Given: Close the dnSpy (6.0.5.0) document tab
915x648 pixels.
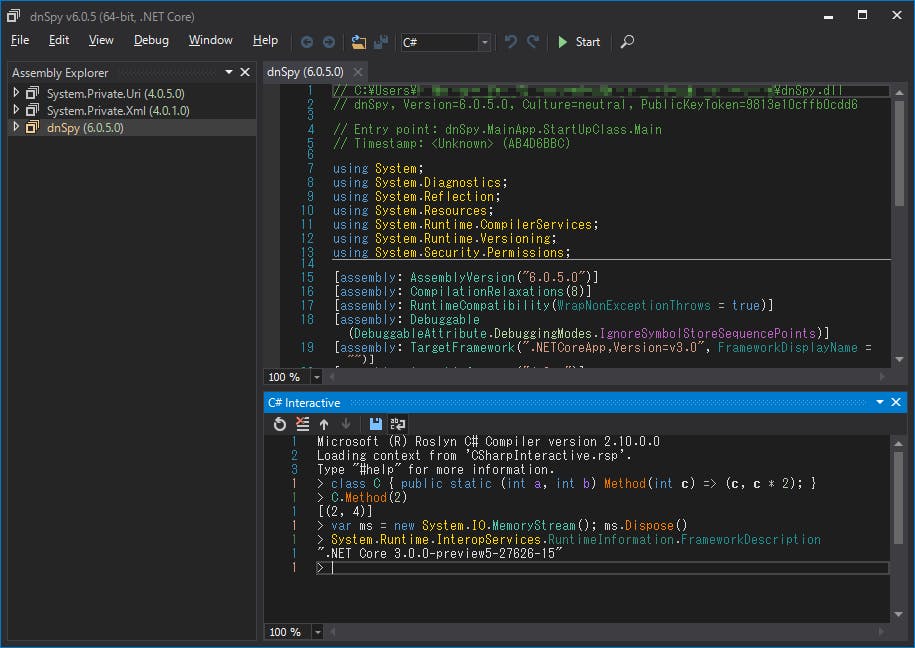Looking at the screenshot, I should coord(358,72).
